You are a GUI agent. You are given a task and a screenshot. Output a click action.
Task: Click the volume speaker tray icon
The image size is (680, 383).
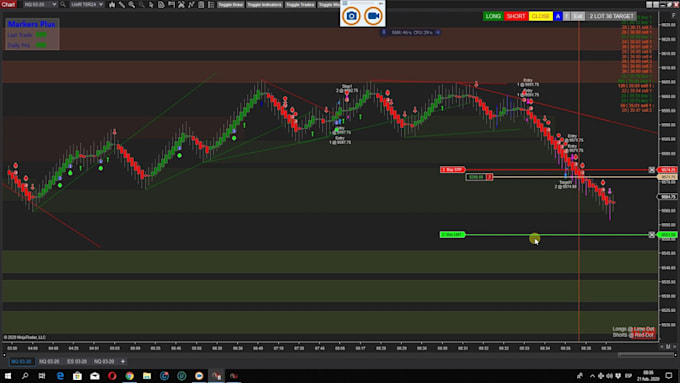tap(609, 376)
